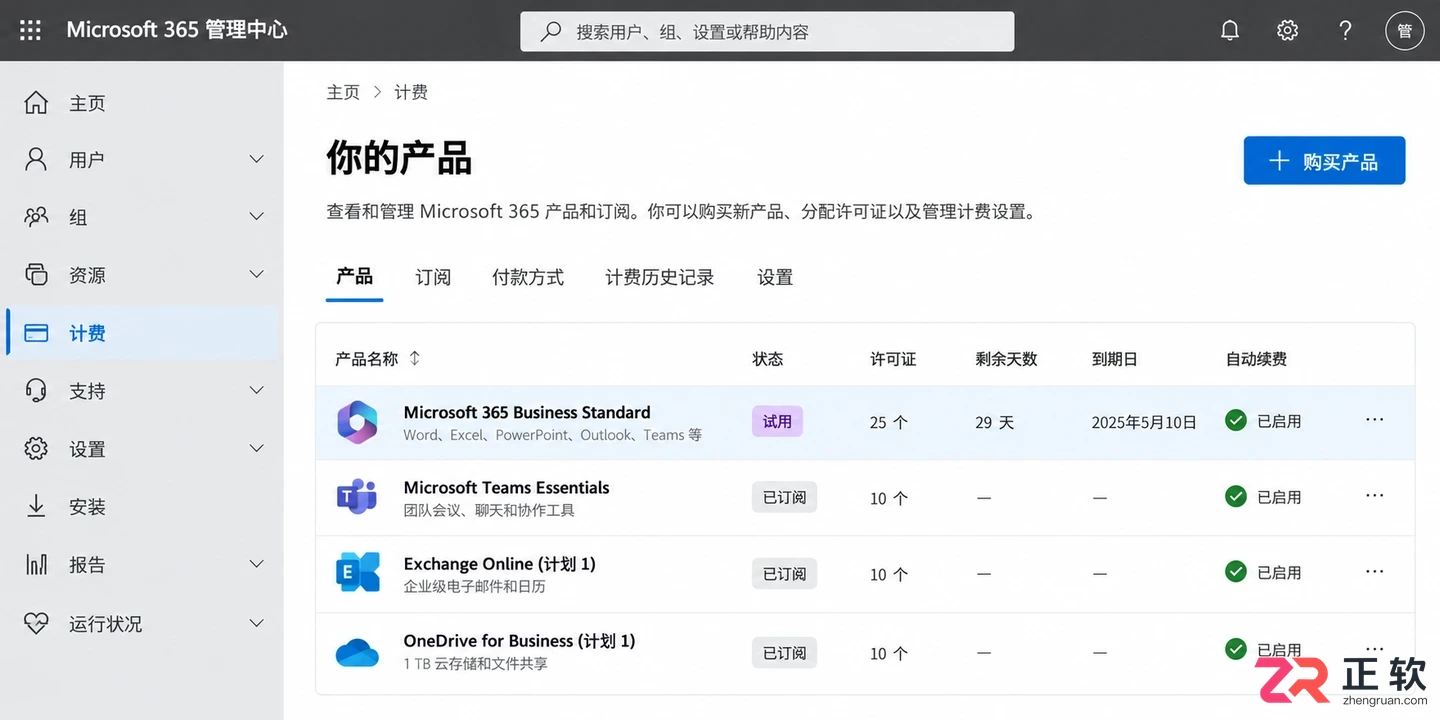Click the 安装 download icon in sidebar
This screenshot has width=1440, height=720.
point(36,506)
